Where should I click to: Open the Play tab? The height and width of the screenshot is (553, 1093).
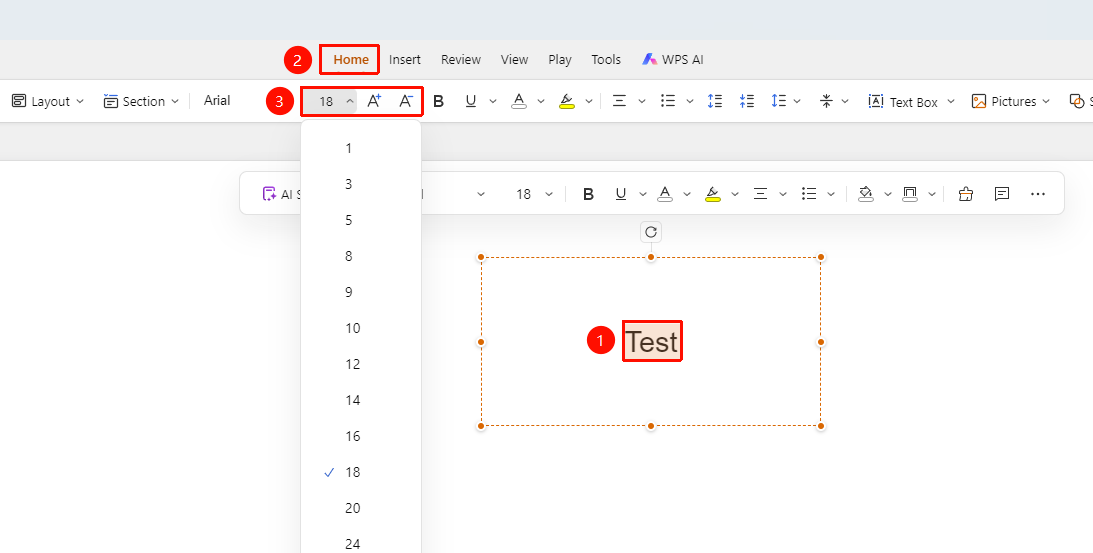[560, 60]
